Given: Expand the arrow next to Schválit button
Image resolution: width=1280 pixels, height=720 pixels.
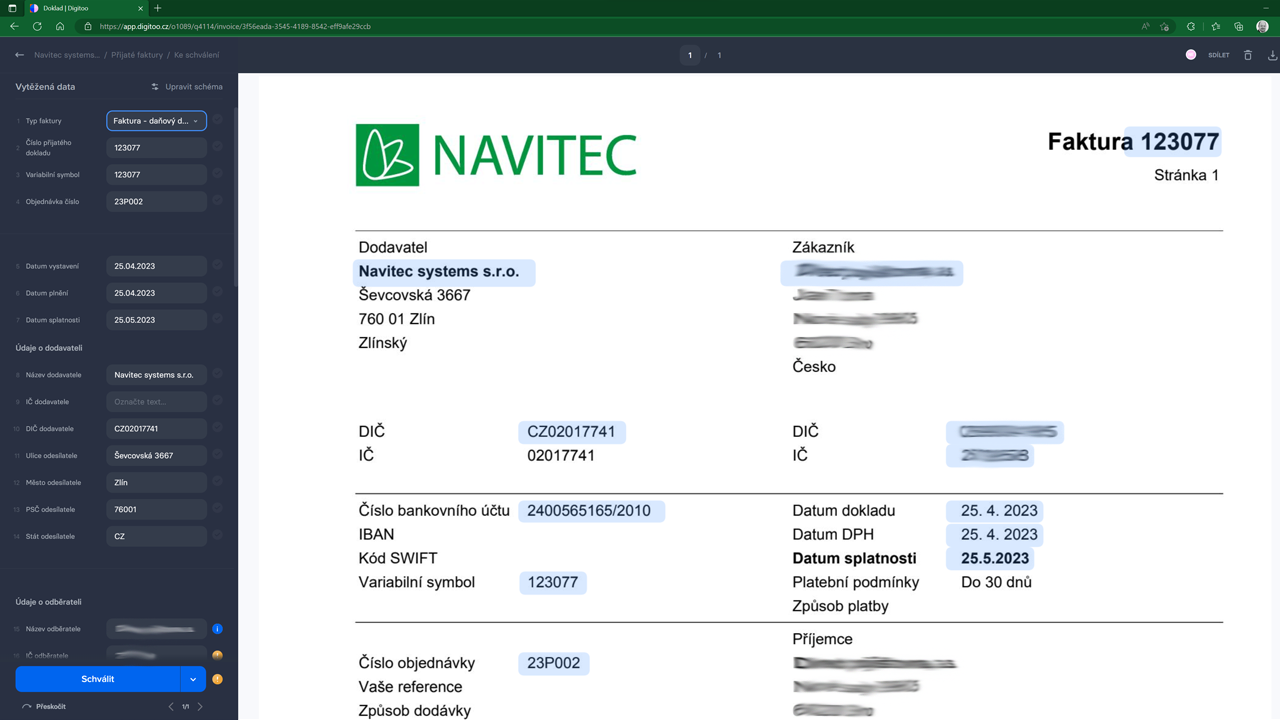Looking at the screenshot, I should (x=193, y=679).
